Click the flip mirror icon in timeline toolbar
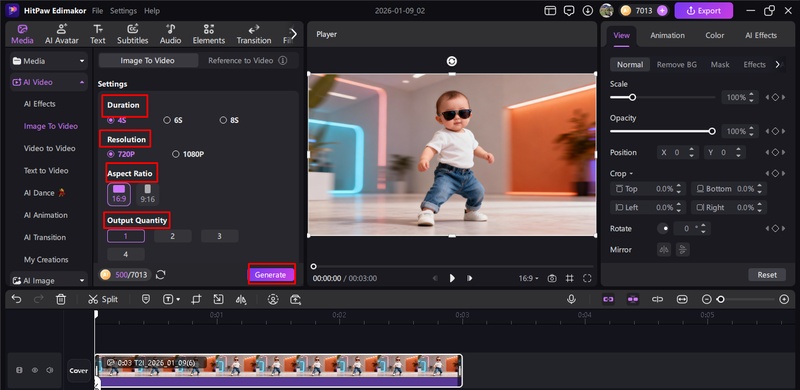Viewport: 800px width, 390px height. pos(241,300)
